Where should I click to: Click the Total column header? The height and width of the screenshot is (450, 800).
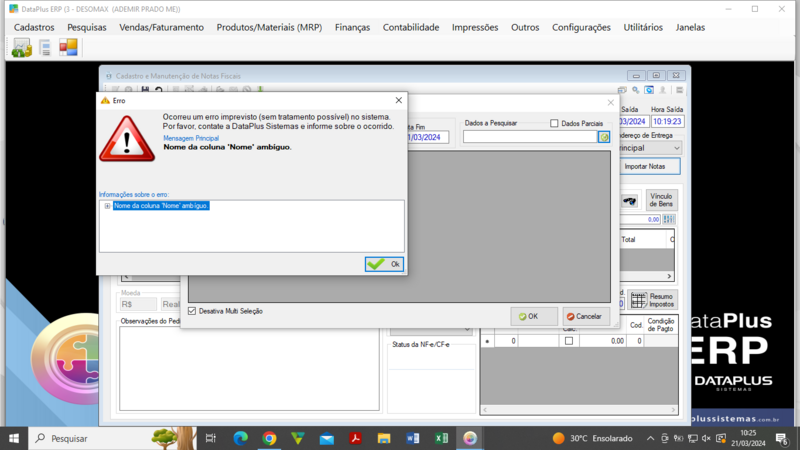click(643, 239)
